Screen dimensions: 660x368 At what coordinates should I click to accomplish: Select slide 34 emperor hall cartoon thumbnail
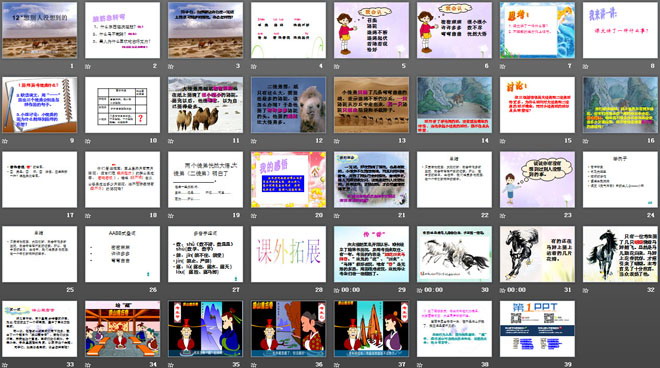coord(122,328)
